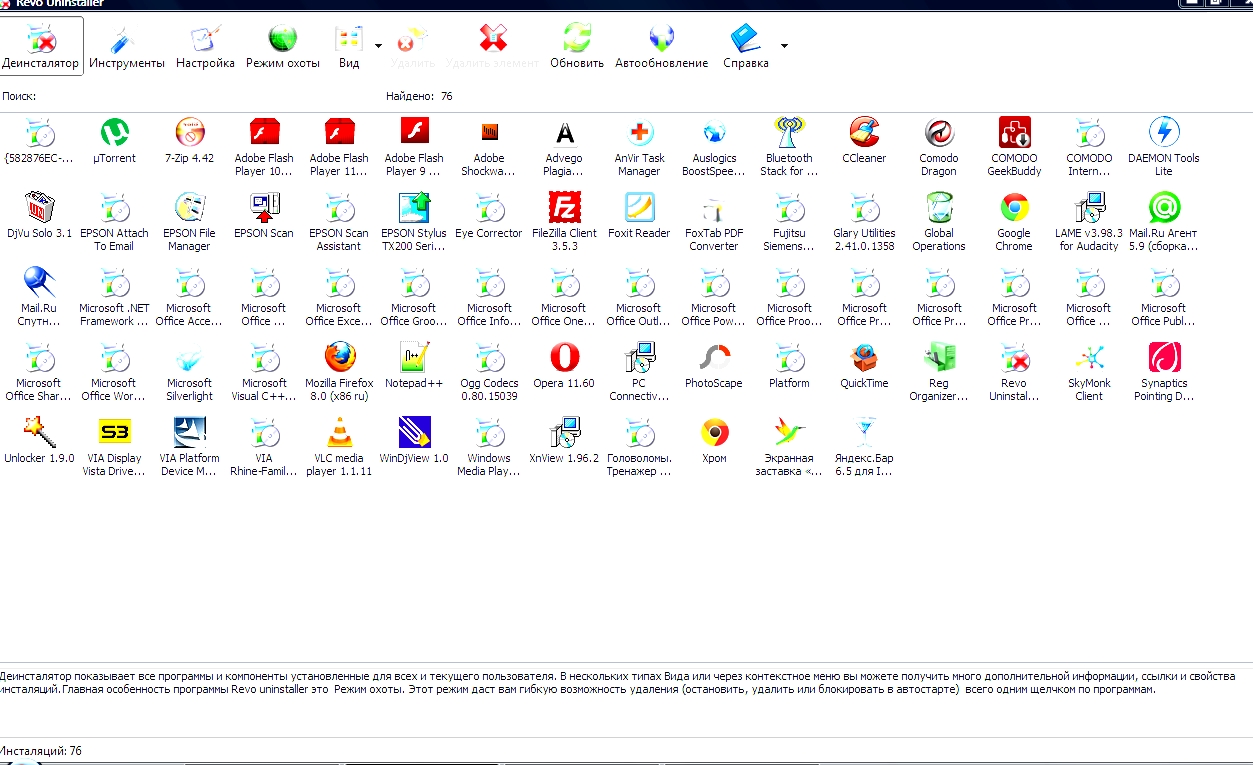Select the Adobe Flash Player 9 icon
Screen dimensions: 1253x765
415,132
